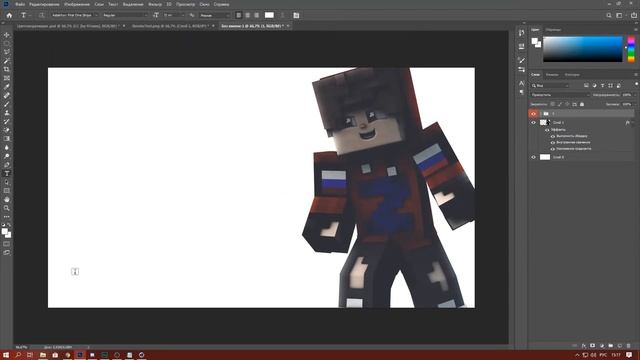Toggle lock all on the layer
The height and width of the screenshot is (360, 640).
click(x=582, y=104)
